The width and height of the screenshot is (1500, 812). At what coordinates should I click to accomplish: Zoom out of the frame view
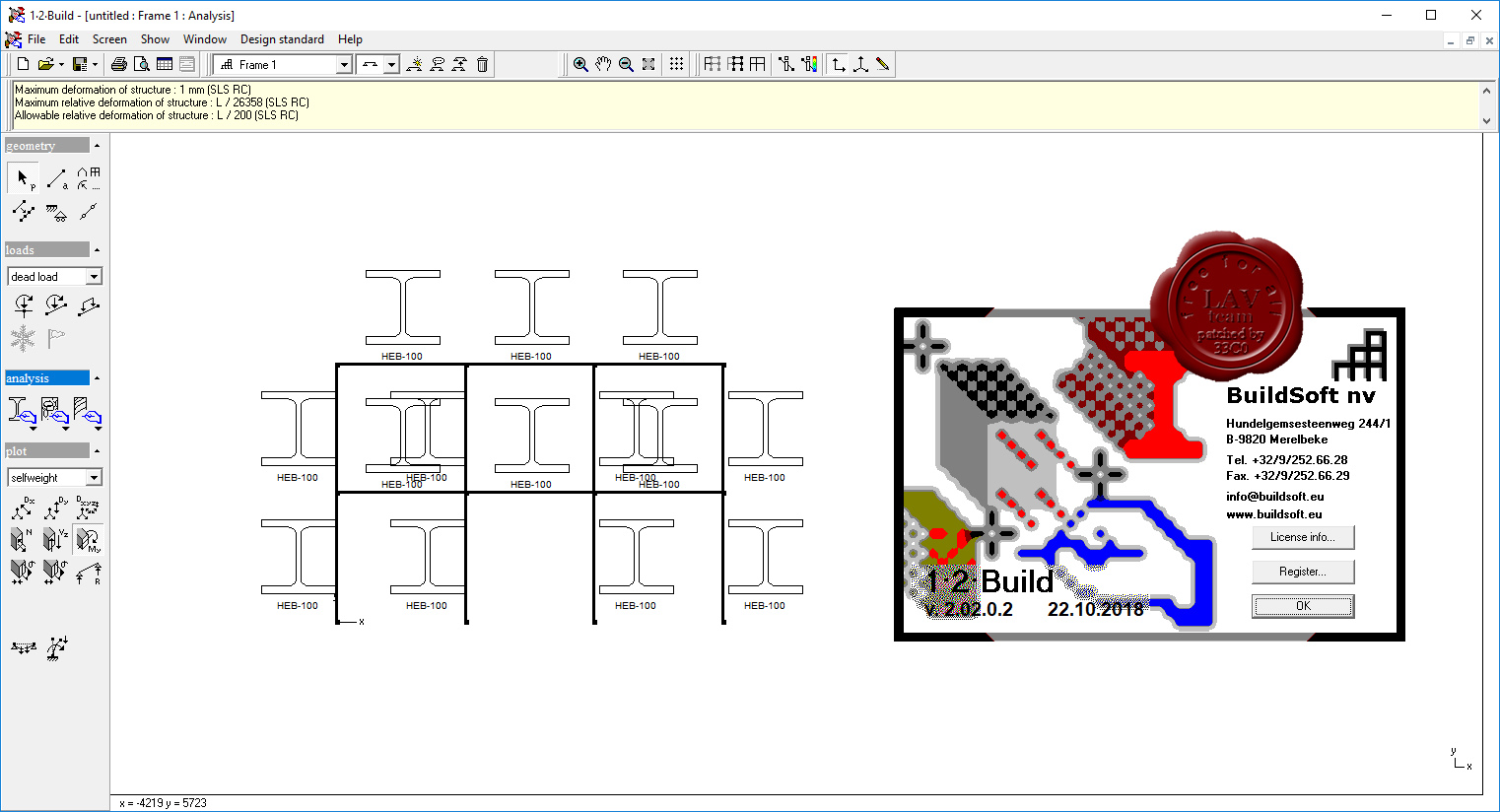626,64
